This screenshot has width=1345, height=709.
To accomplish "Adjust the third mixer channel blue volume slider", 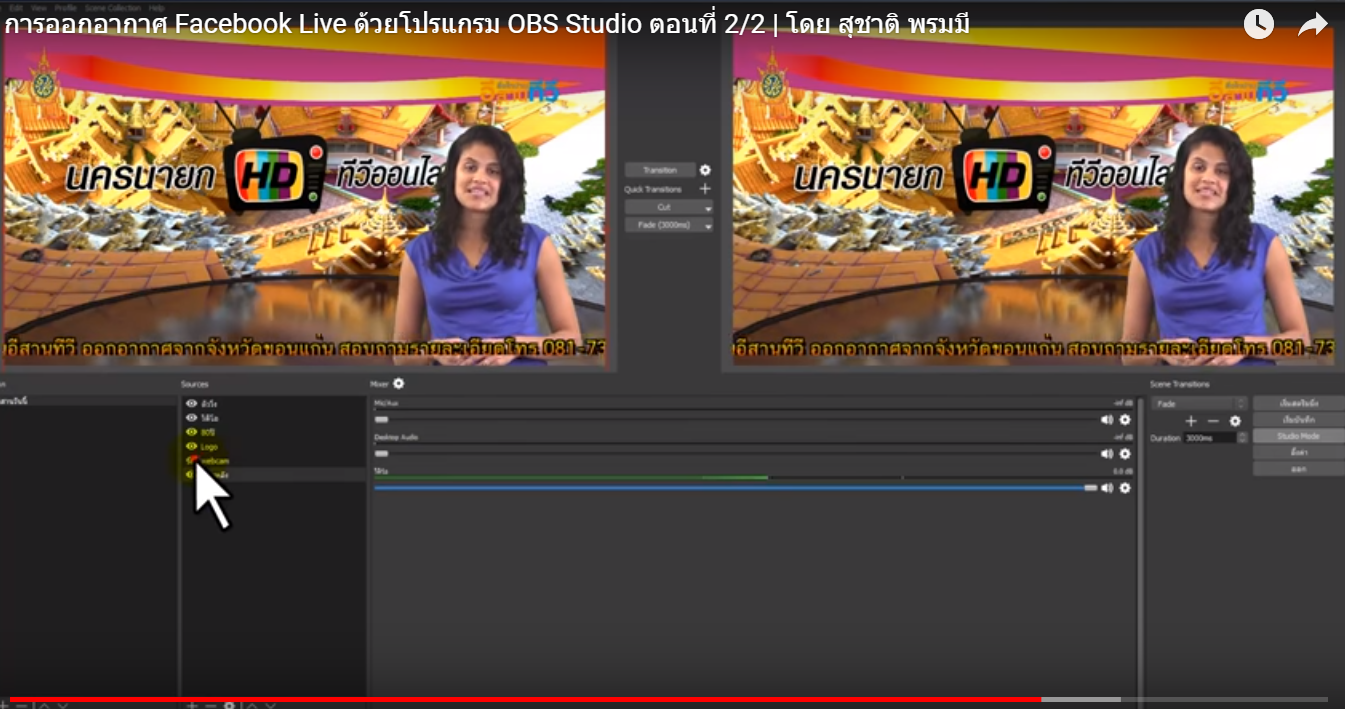I will point(736,488).
